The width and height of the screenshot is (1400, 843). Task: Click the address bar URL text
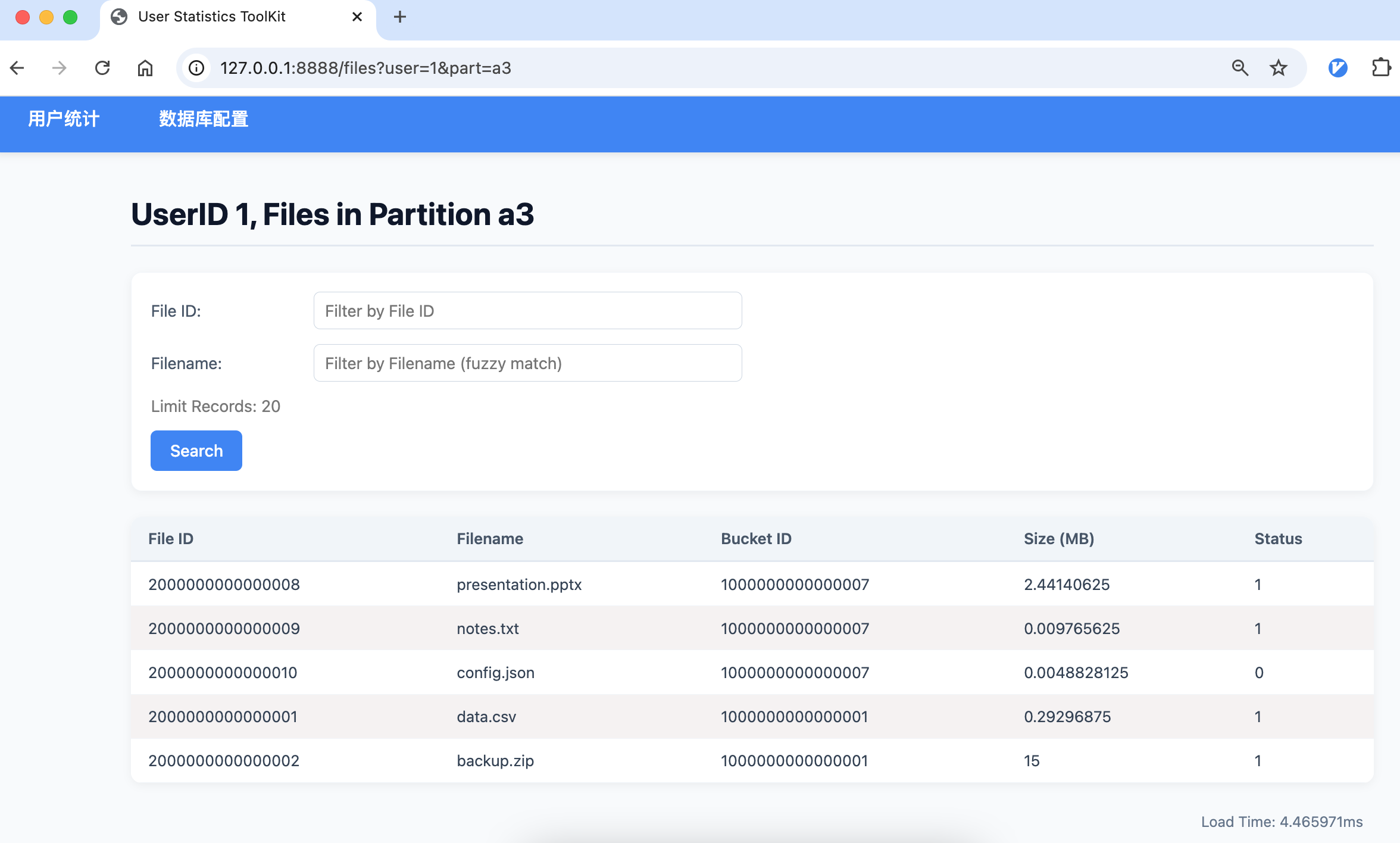tap(365, 68)
